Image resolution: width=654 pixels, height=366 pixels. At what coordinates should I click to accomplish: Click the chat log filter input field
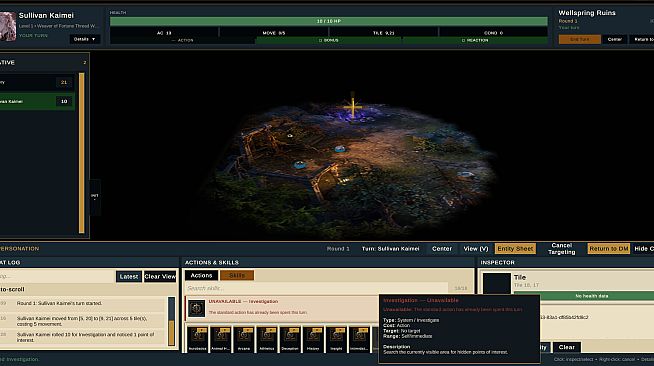(x=57, y=277)
